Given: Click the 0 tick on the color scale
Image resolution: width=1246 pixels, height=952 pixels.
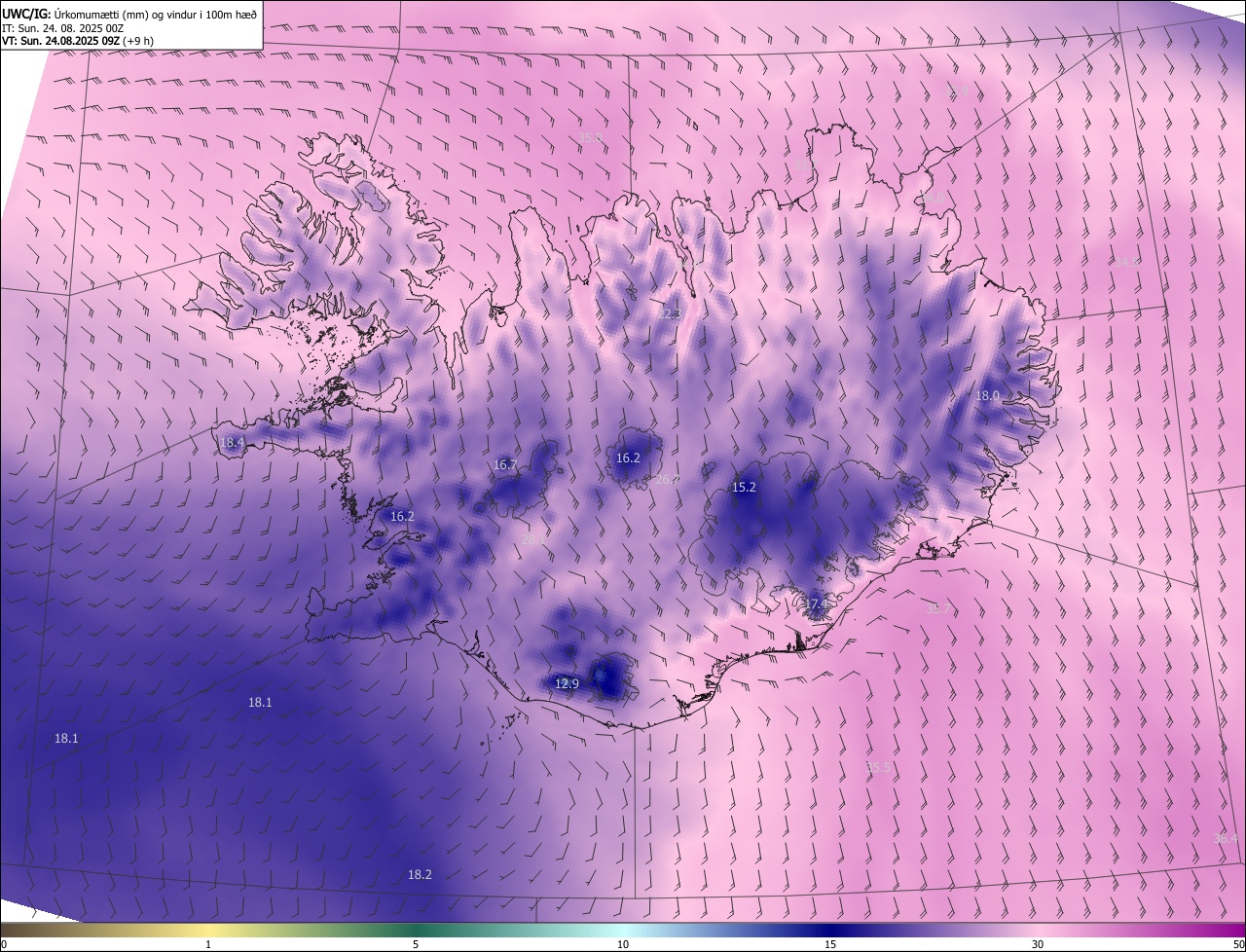Looking at the screenshot, I should [4, 945].
